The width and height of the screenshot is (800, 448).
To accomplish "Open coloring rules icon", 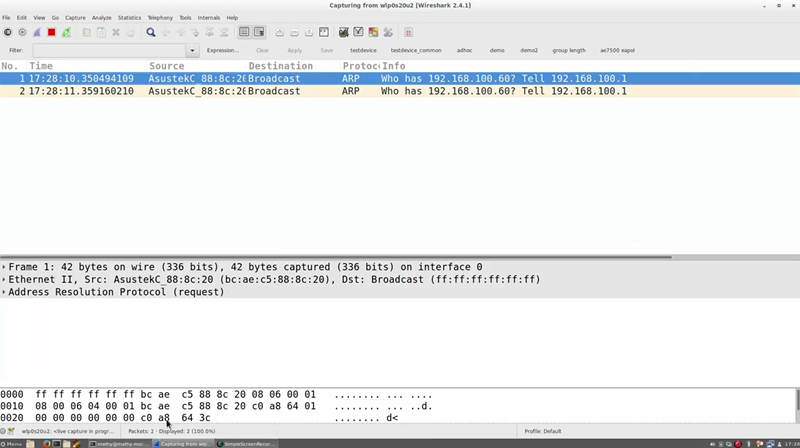I will [373, 32].
